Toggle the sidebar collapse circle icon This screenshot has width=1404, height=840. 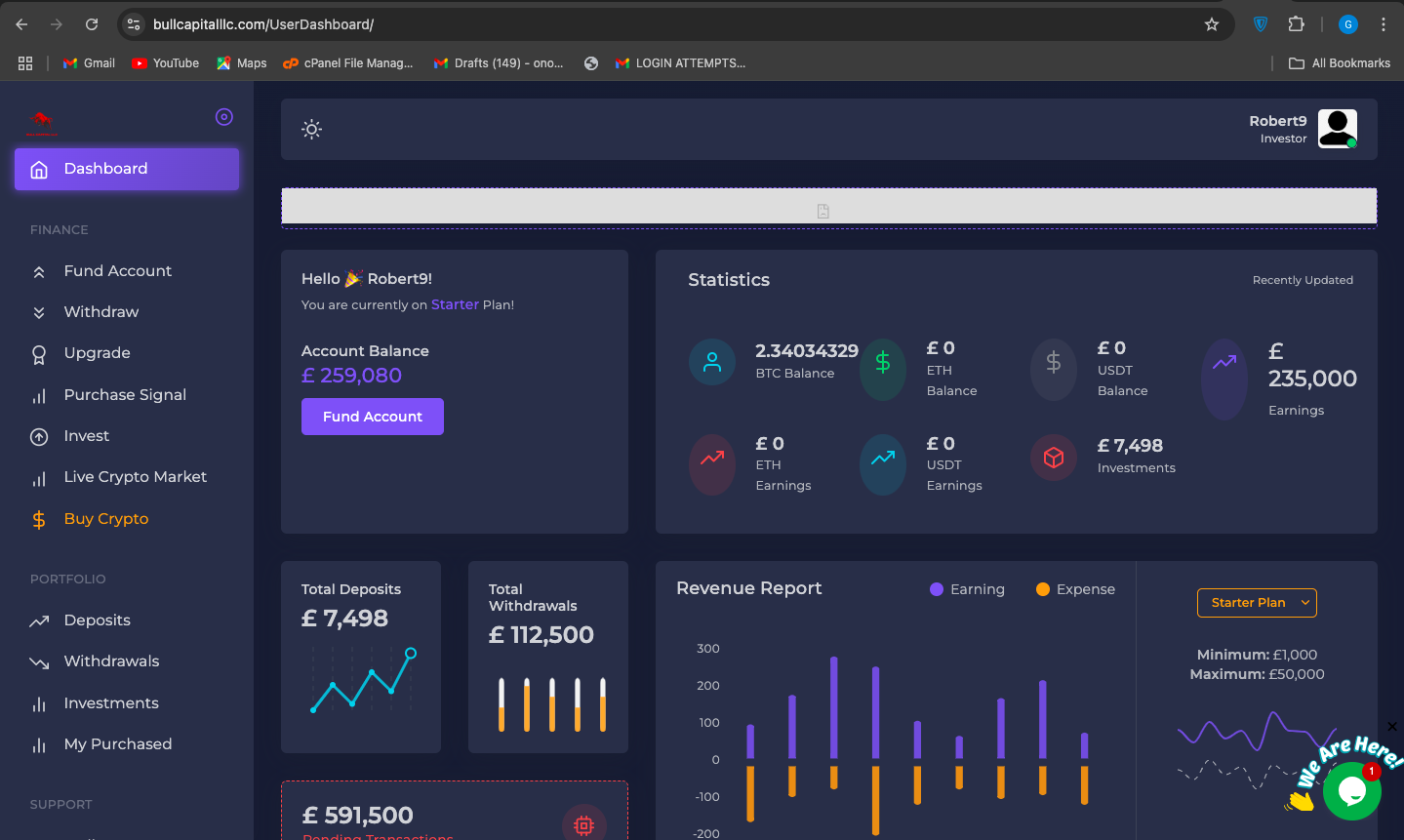point(224,117)
